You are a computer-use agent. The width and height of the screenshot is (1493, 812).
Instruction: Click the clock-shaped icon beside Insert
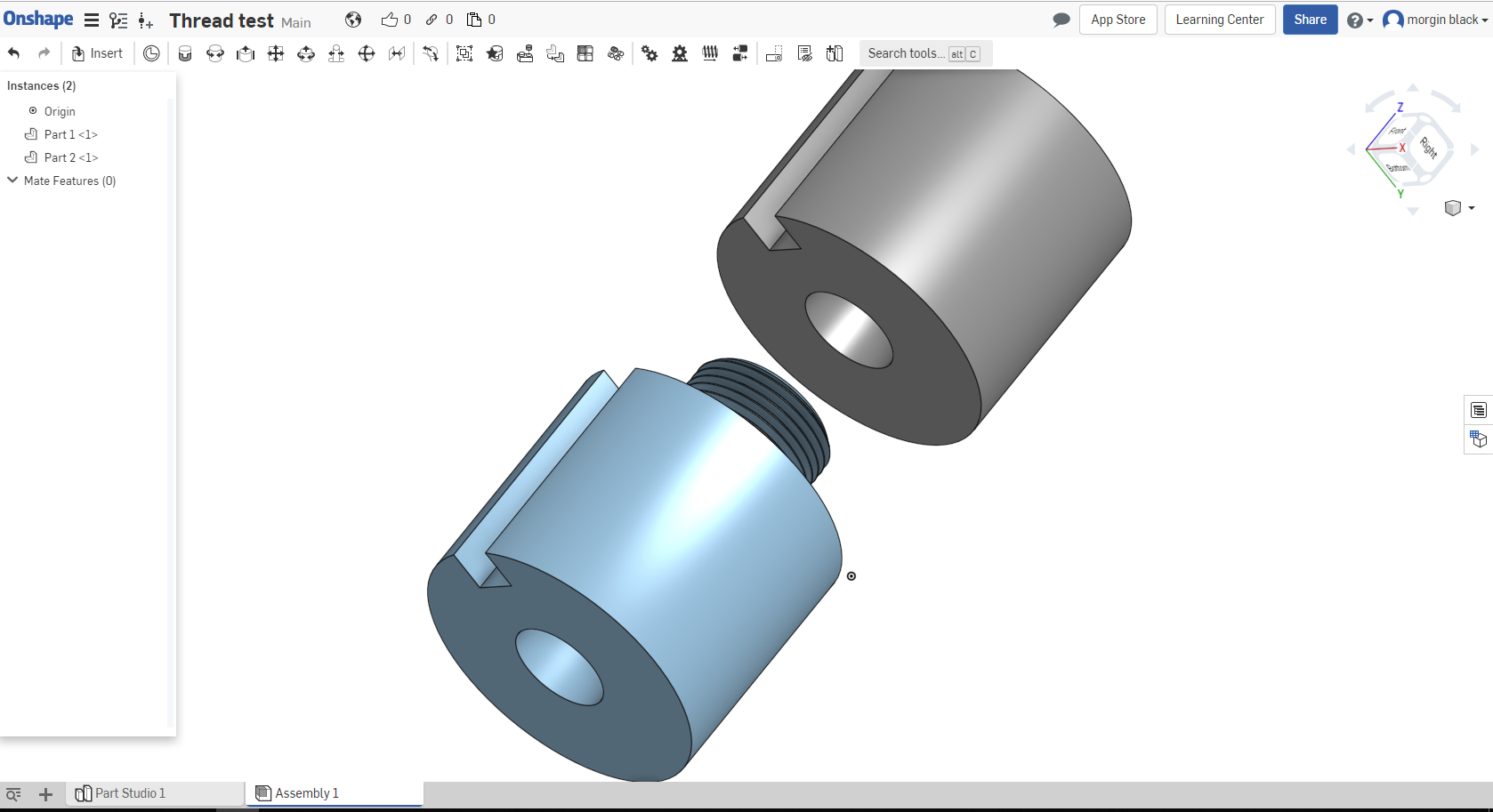[152, 53]
